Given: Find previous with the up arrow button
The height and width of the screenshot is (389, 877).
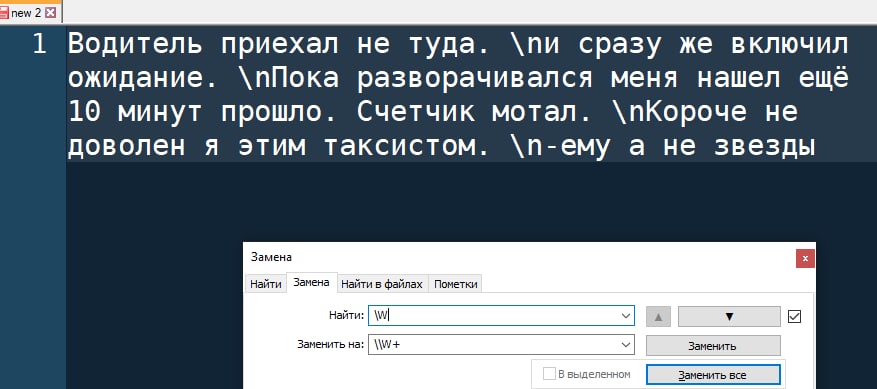Looking at the screenshot, I should pyautogui.click(x=658, y=316).
